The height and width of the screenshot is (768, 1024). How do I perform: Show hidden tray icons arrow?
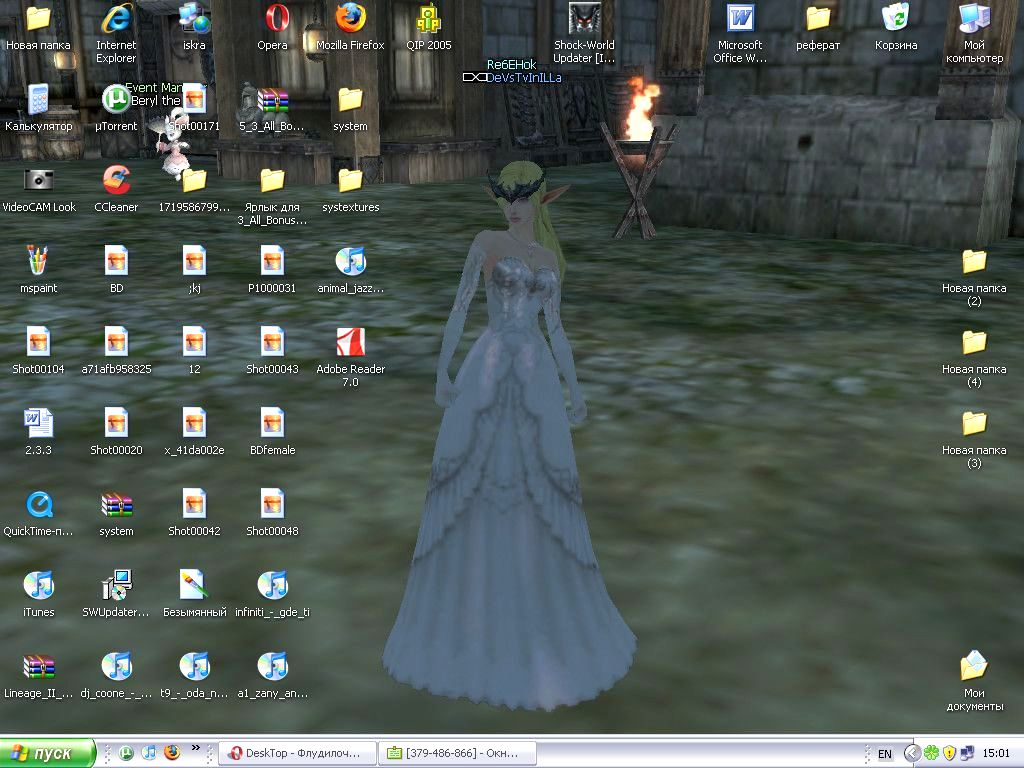click(x=912, y=754)
